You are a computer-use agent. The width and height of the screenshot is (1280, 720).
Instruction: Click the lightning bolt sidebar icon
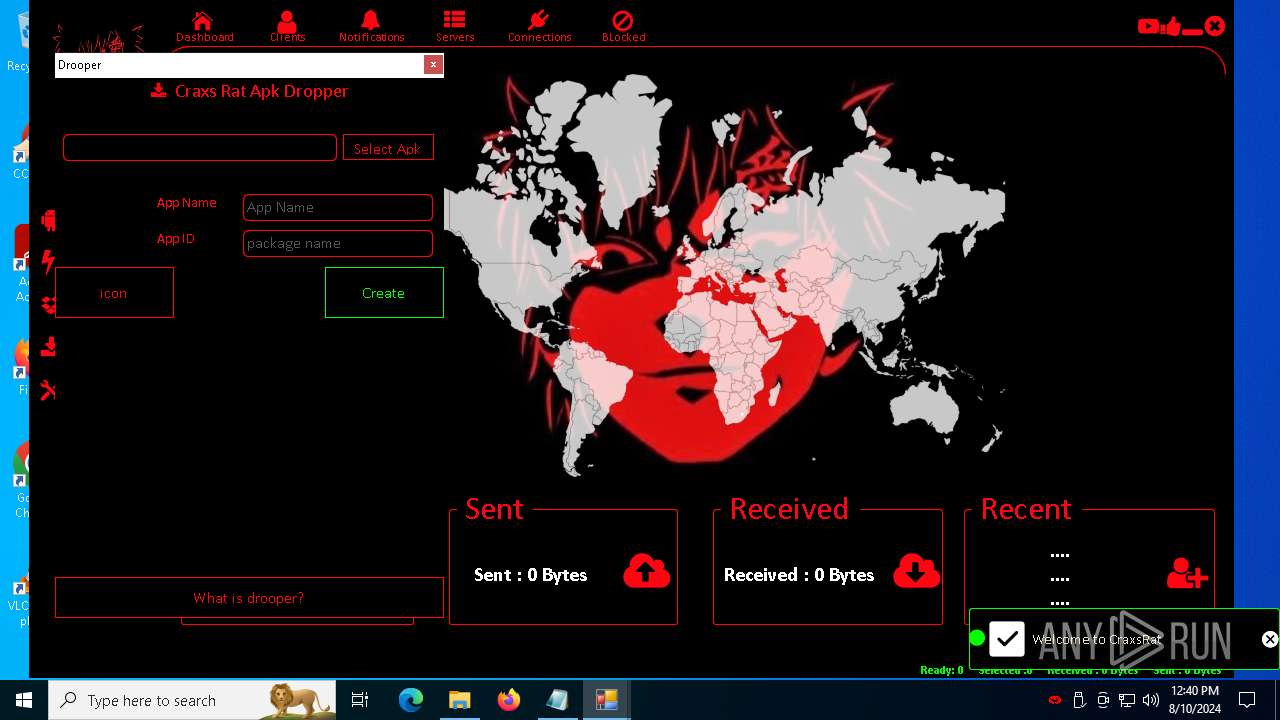pos(48,262)
